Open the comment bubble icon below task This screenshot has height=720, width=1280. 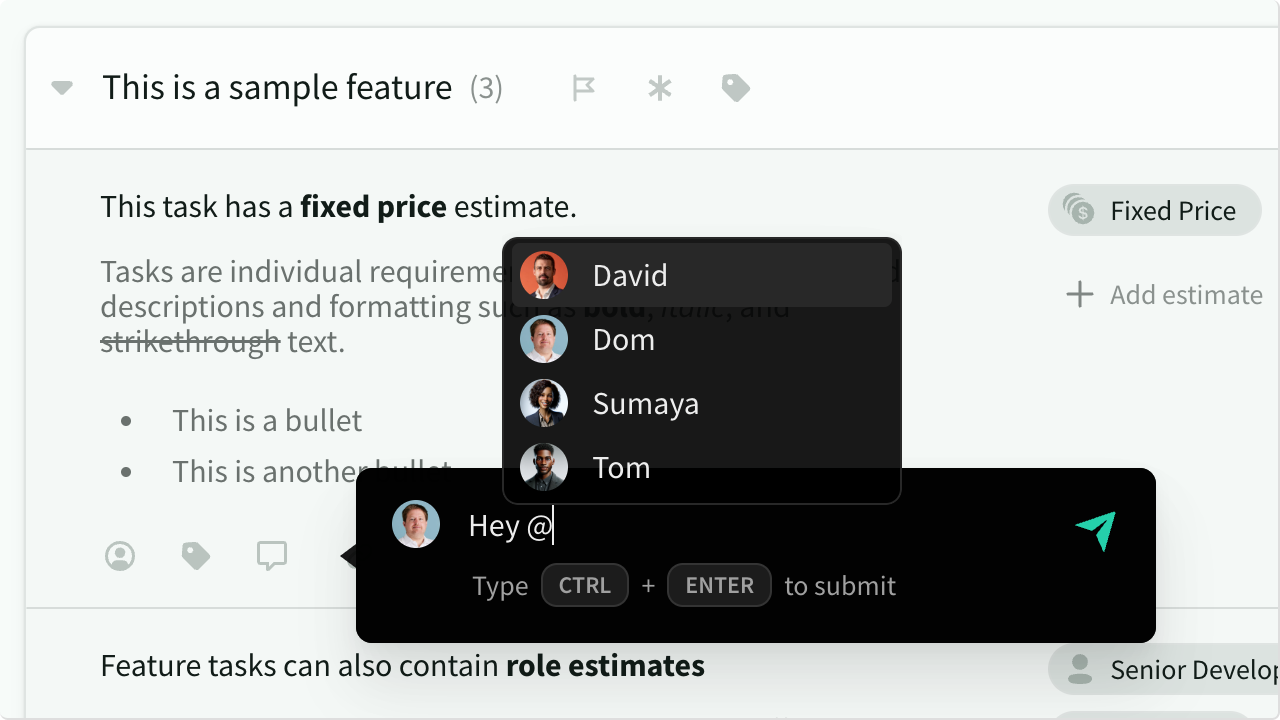272,556
